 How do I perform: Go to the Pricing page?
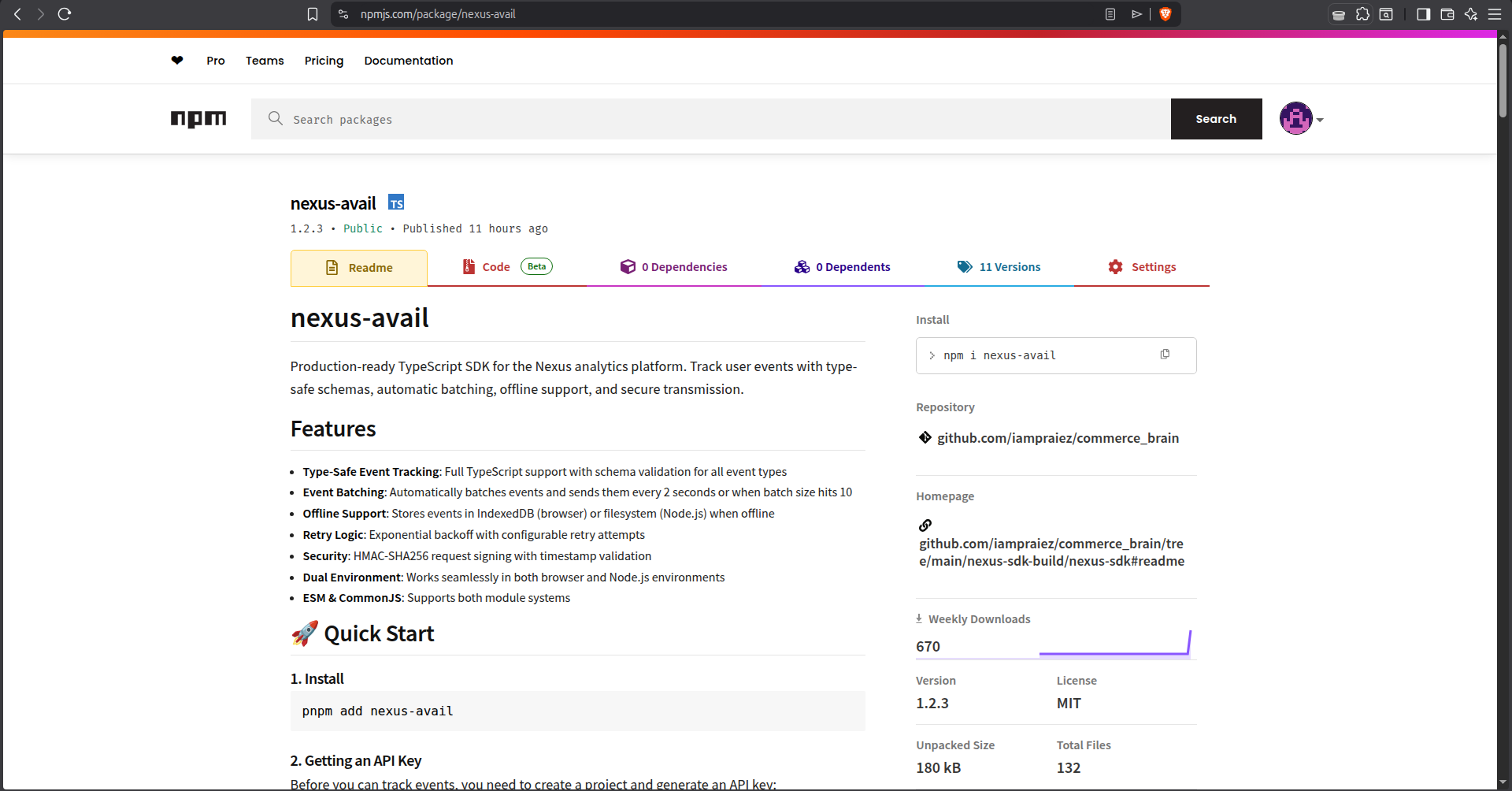324,61
